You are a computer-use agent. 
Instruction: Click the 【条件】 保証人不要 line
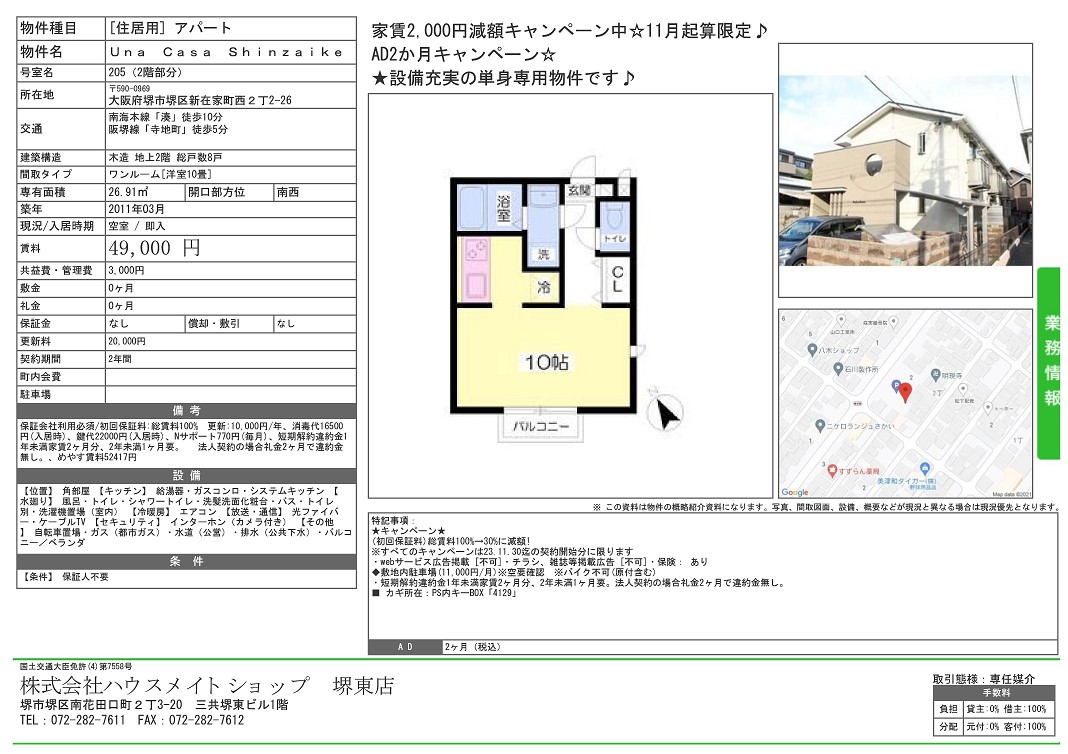point(65,577)
